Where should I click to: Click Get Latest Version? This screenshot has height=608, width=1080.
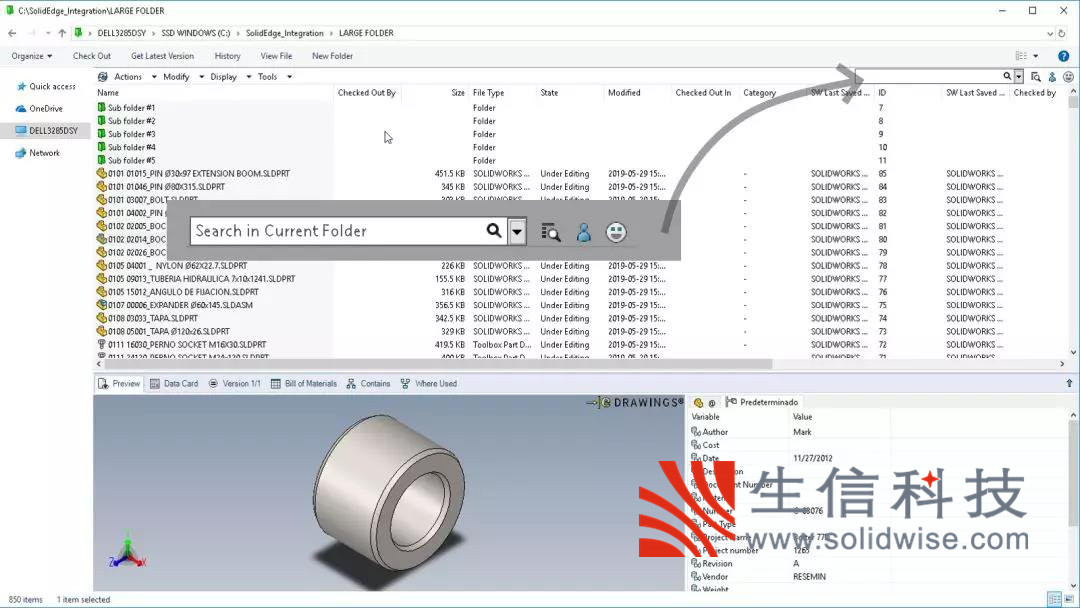click(163, 56)
